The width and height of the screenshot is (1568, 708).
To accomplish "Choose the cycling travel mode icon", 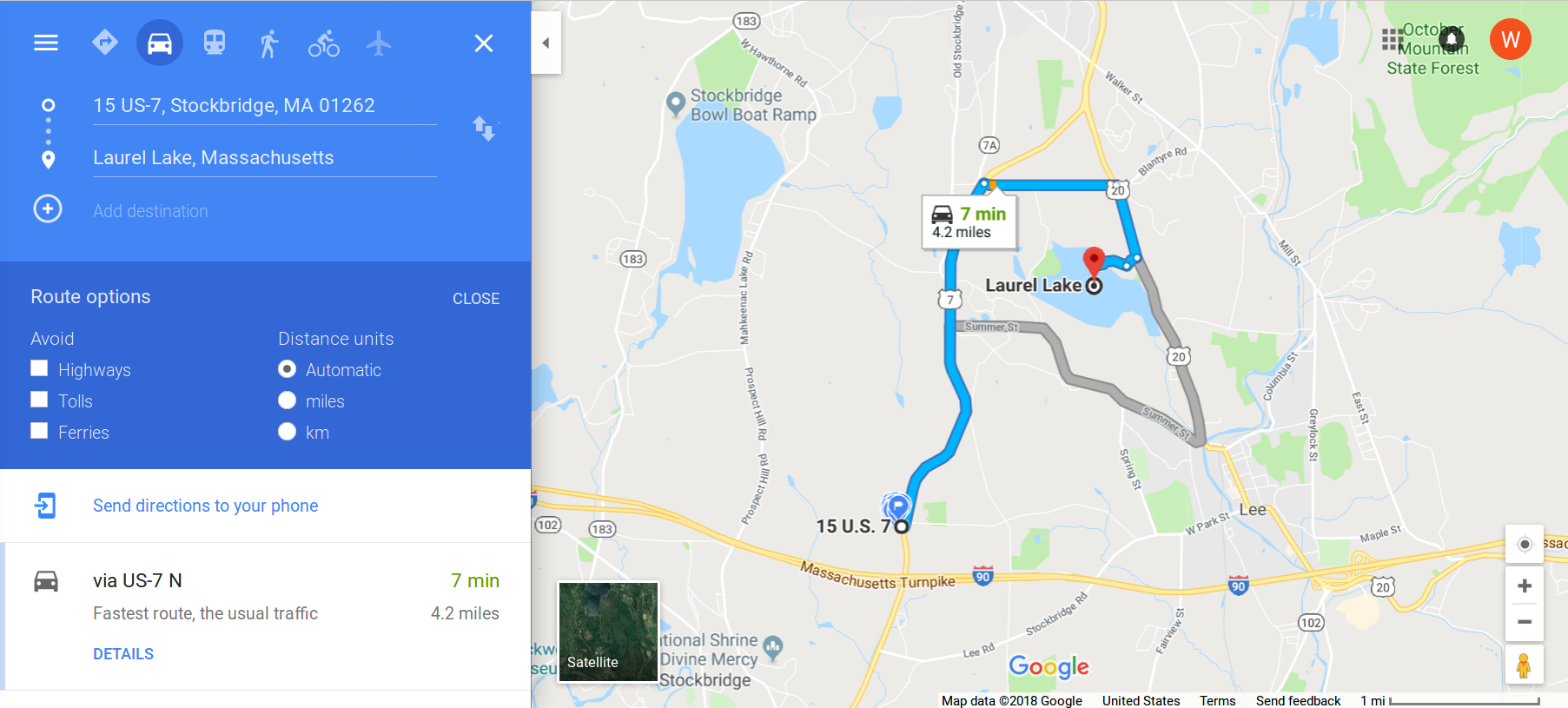I will (x=324, y=43).
